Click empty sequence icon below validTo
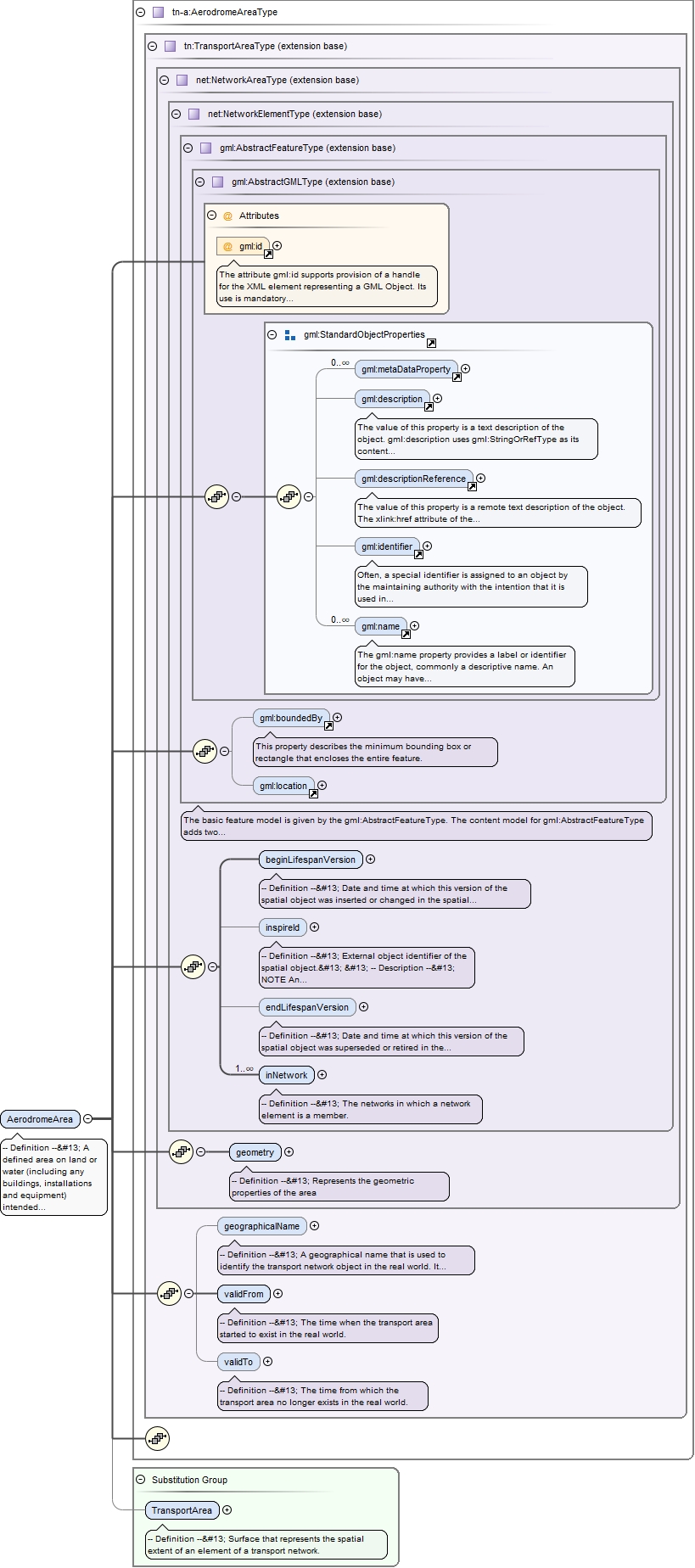The image size is (695, 1568). 157,1438
